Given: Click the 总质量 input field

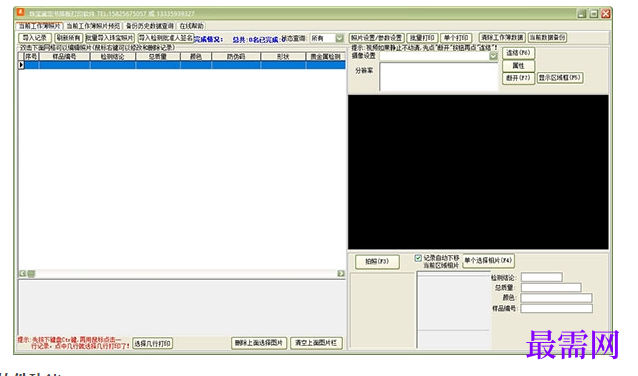Looking at the screenshot, I should tap(551, 288).
